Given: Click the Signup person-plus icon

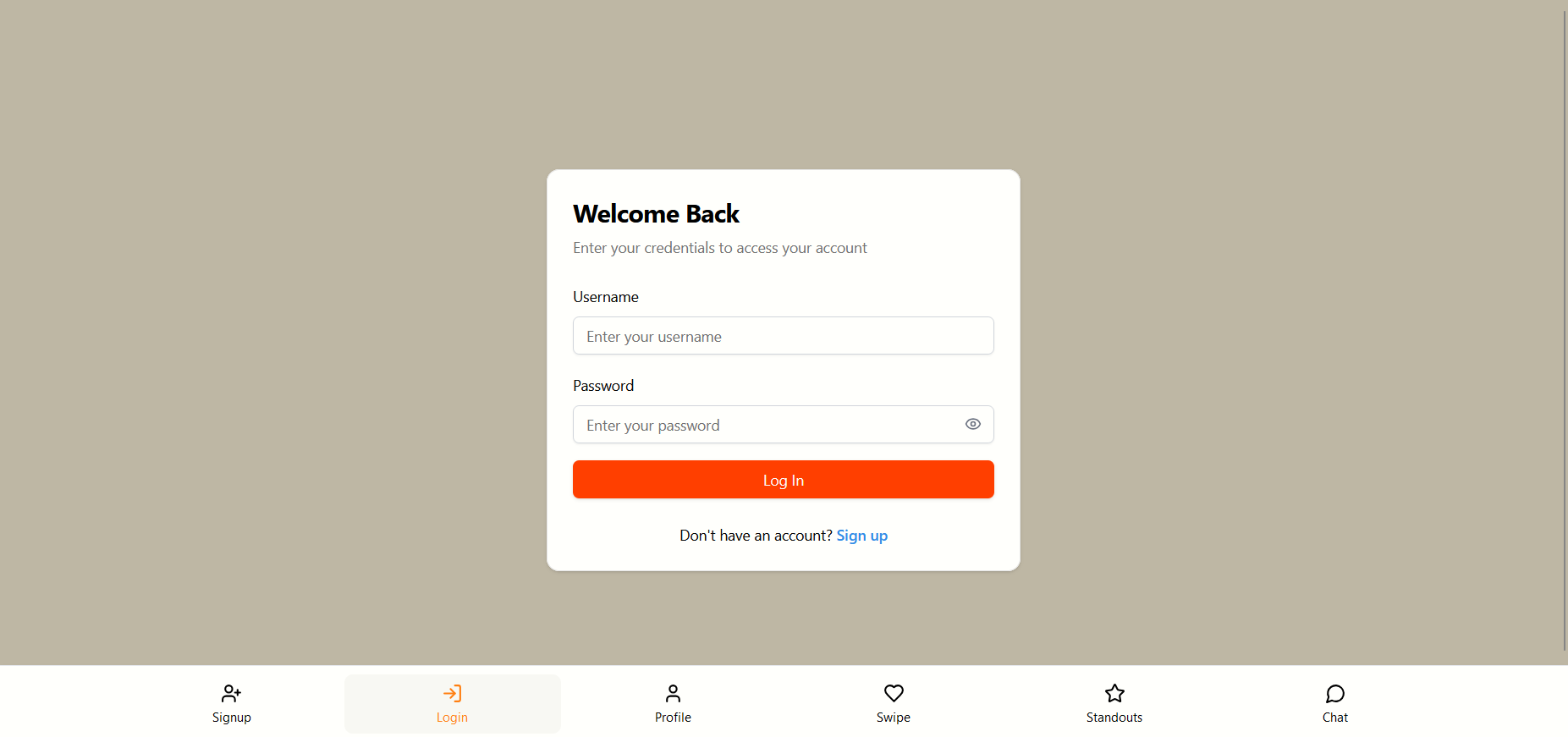Looking at the screenshot, I should click(231, 694).
